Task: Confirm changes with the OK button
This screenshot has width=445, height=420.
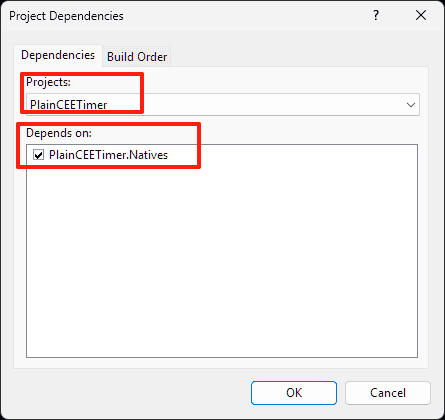Action: 294,393
